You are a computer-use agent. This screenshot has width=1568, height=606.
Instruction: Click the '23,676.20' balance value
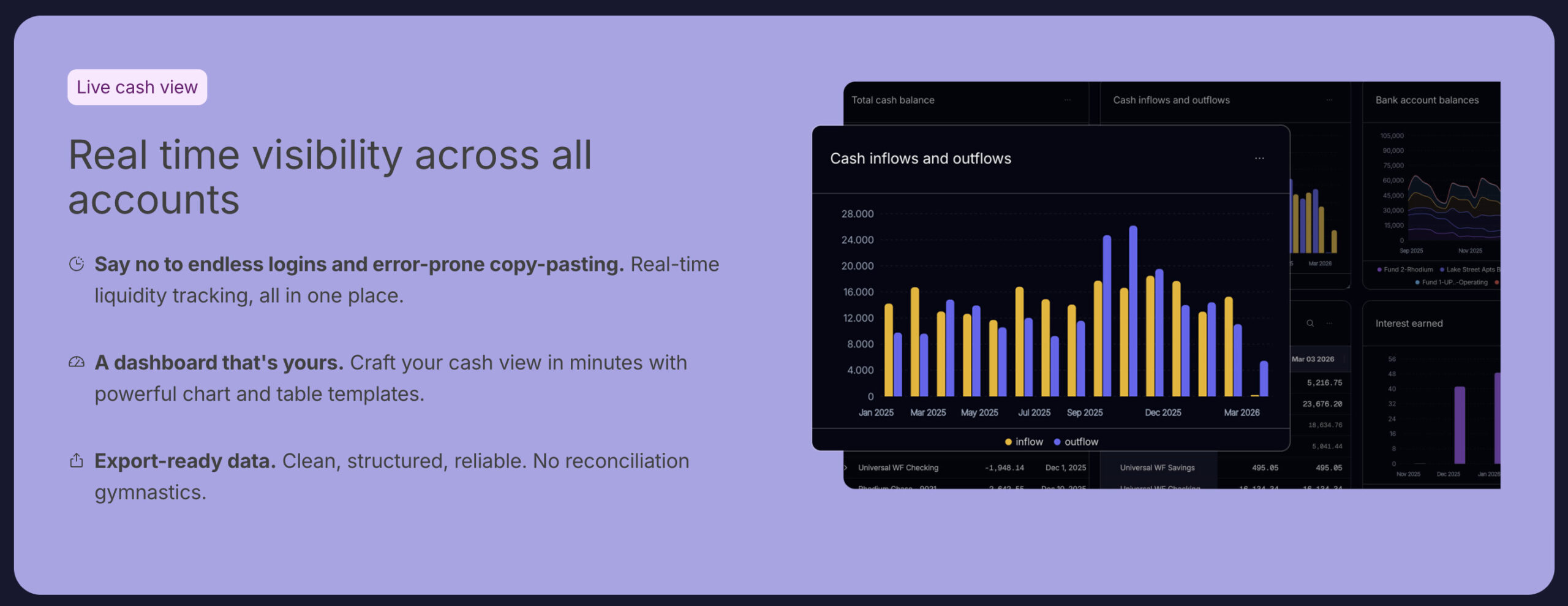1322,404
